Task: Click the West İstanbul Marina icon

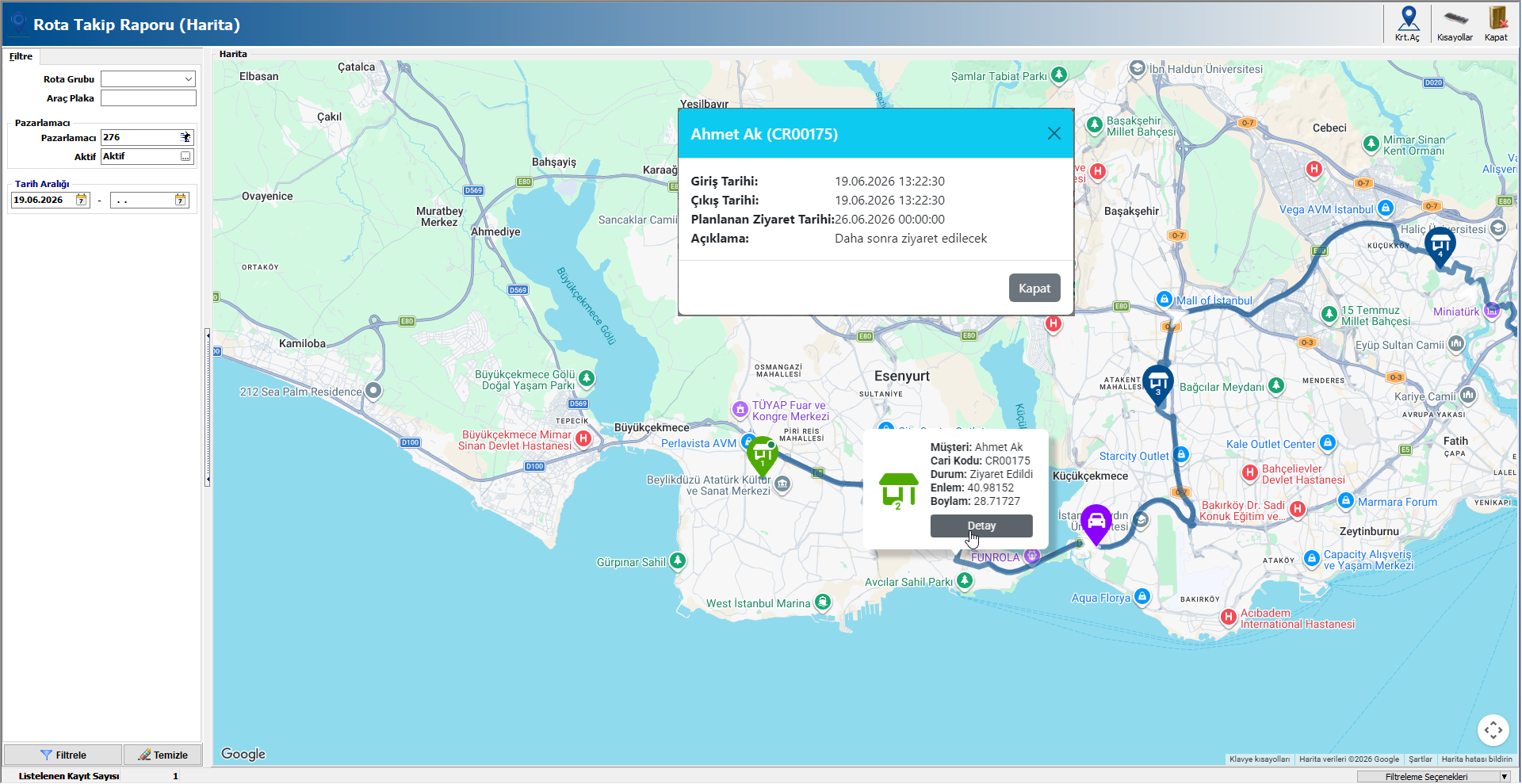Action: tap(824, 602)
